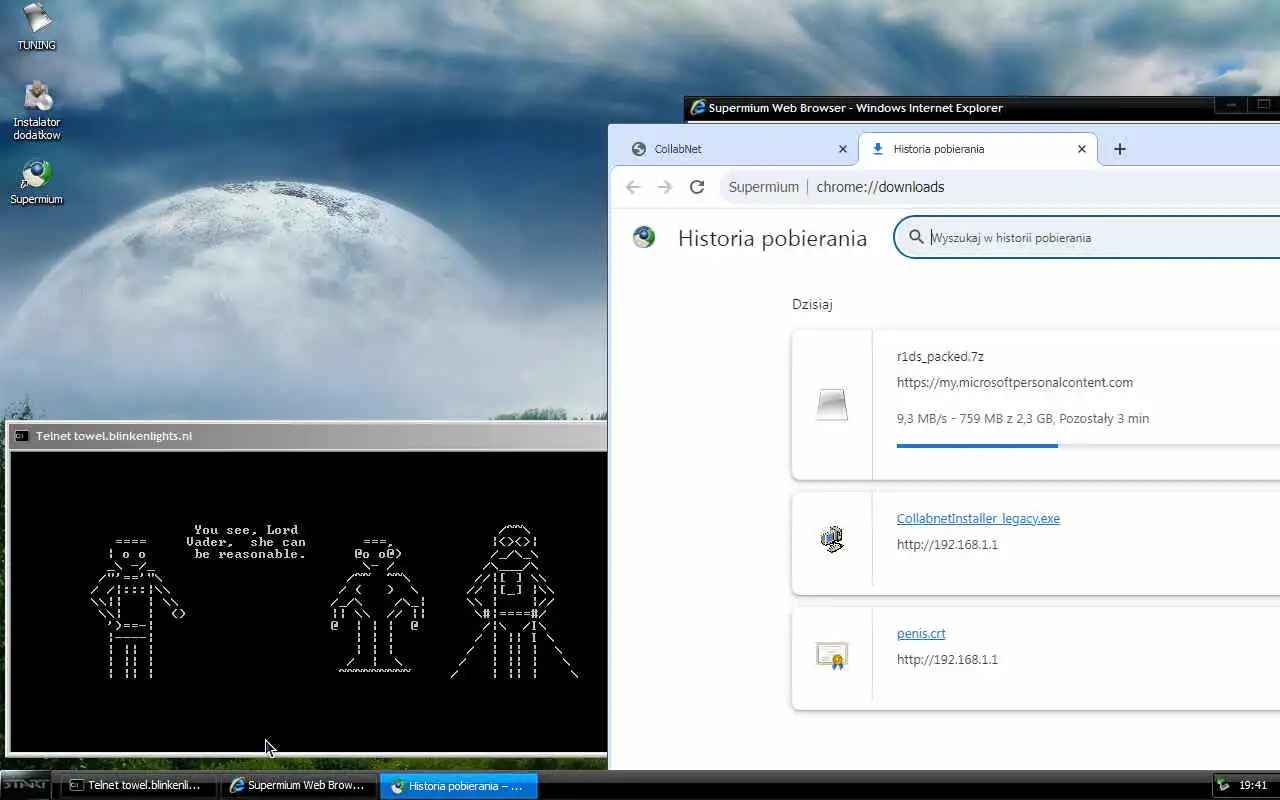Viewport: 1280px width, 800px height.
Task: Reload the downloads page
Action: [x=697, y=187]
